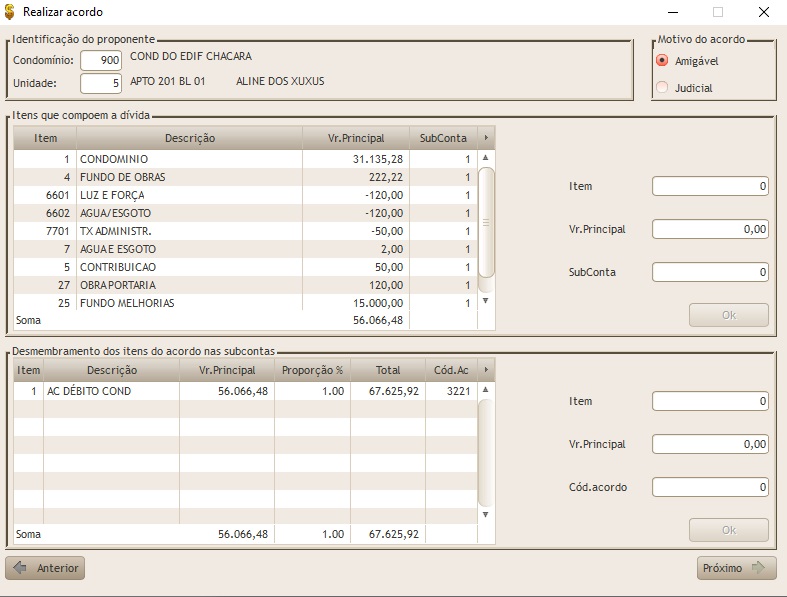Open column chooser arrow beside SubConta header

[x=486, y=138]
